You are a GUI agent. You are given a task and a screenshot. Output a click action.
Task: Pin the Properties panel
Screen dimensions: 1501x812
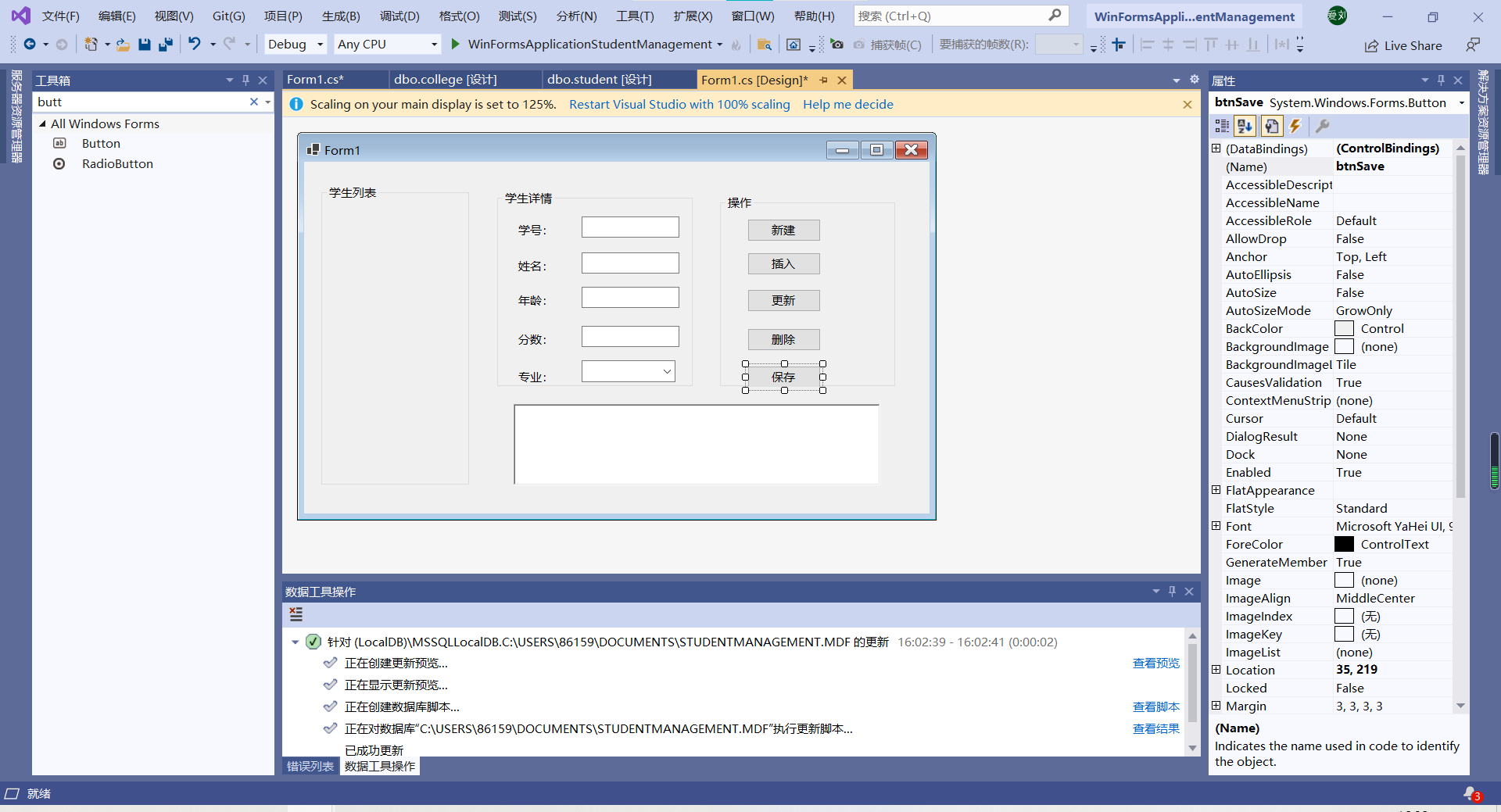pos(1442,80)
